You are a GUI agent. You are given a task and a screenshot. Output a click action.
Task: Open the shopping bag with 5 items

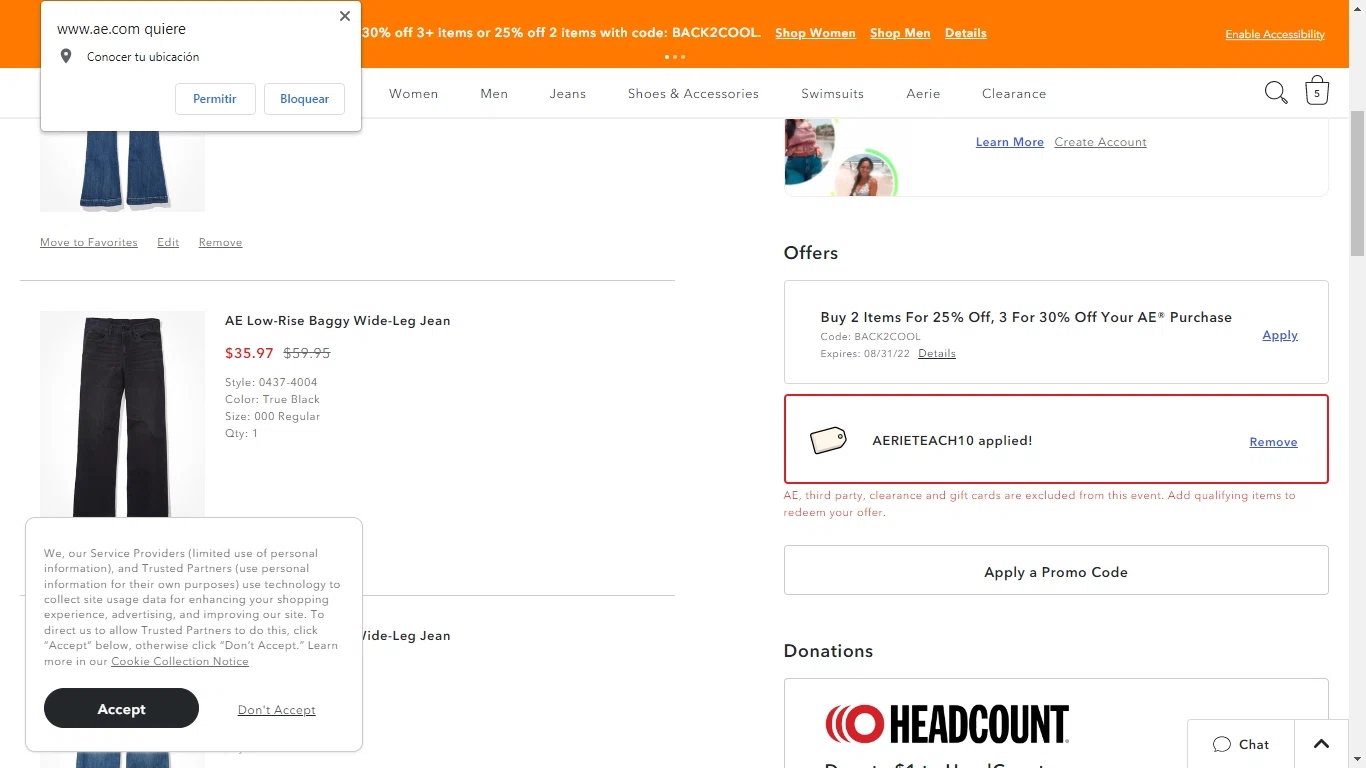click(1317, 91)
